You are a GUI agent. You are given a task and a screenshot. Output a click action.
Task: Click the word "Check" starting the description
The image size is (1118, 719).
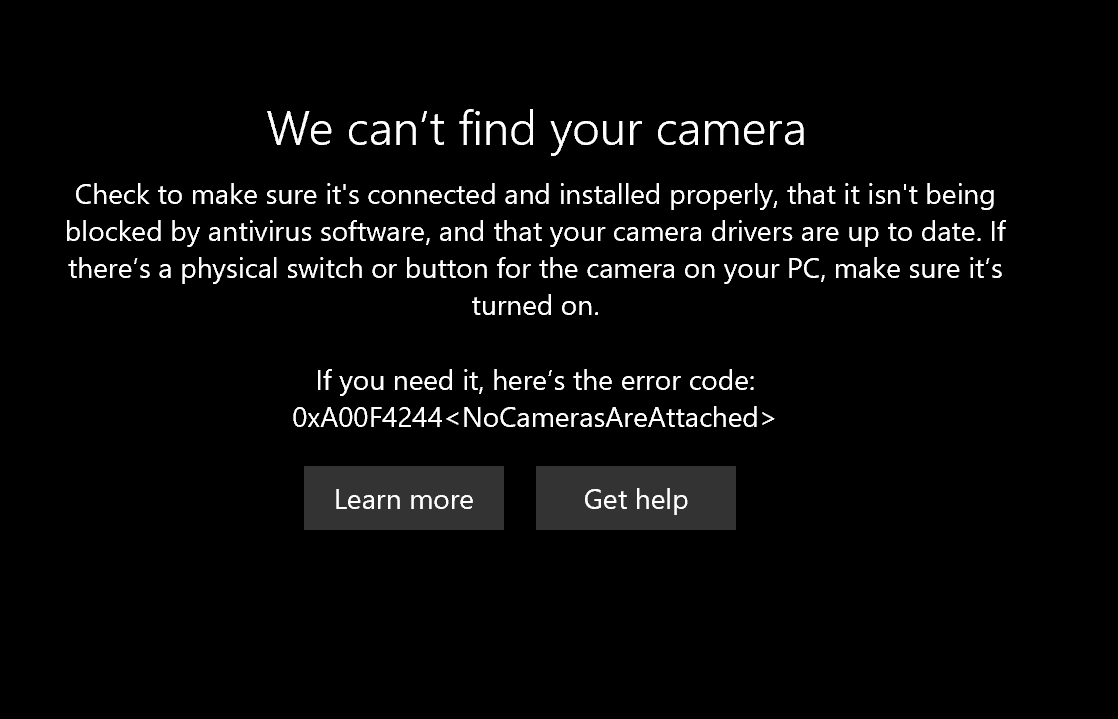click(112, 195)
